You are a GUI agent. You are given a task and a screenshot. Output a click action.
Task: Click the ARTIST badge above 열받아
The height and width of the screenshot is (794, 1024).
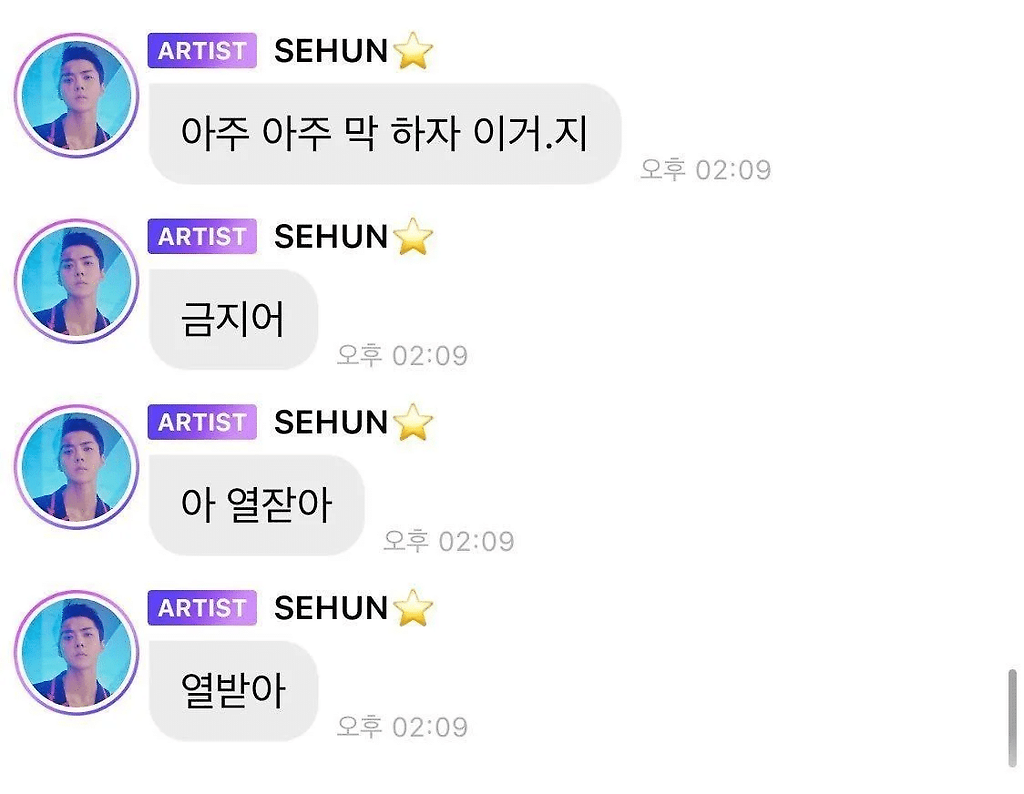[x=202, y=607]
